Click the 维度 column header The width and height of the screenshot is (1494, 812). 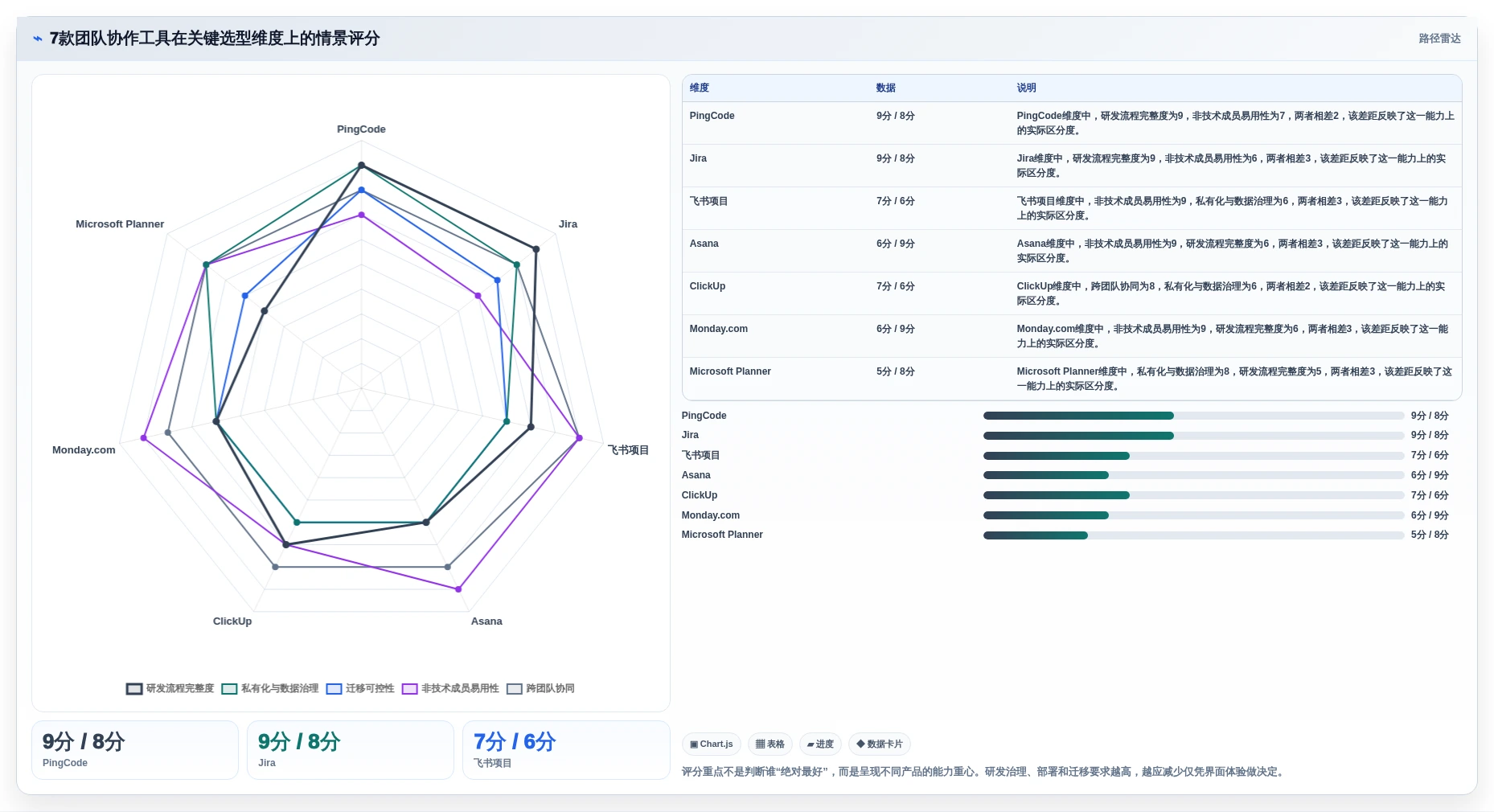[x=700, y=88]
